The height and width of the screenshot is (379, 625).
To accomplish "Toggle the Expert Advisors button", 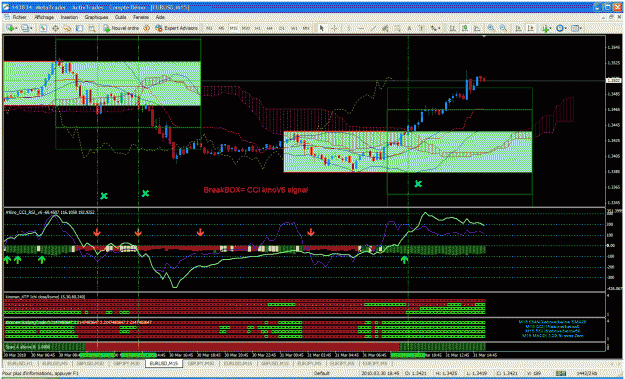I will tap(176, 28).
